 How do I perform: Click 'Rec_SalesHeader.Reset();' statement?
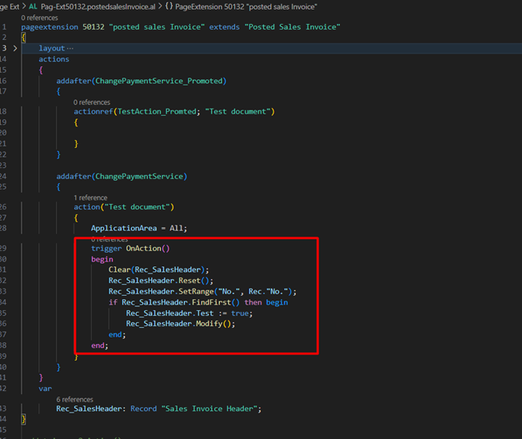click(x=161, y=281)
